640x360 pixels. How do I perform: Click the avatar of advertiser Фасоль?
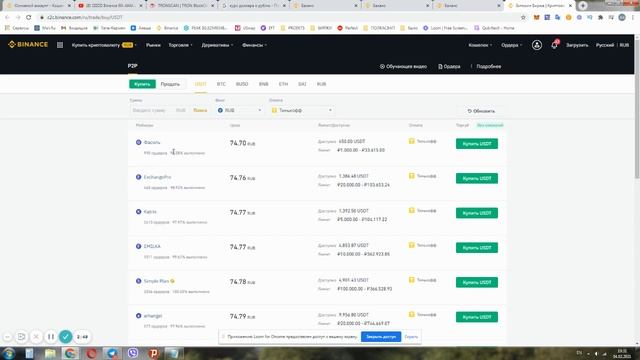(138, 142)
